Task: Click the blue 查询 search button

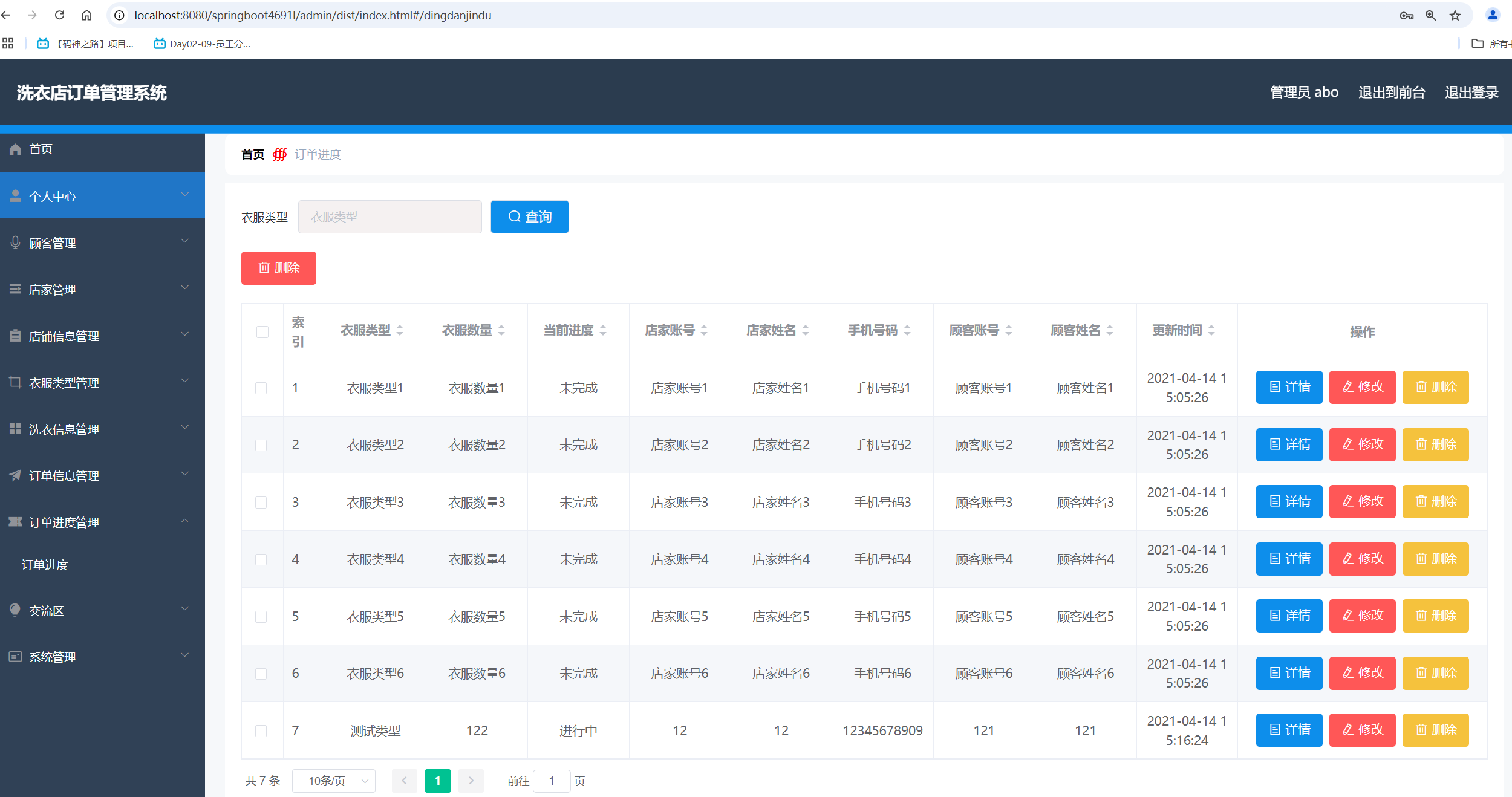Action: (x=529, y=216)
